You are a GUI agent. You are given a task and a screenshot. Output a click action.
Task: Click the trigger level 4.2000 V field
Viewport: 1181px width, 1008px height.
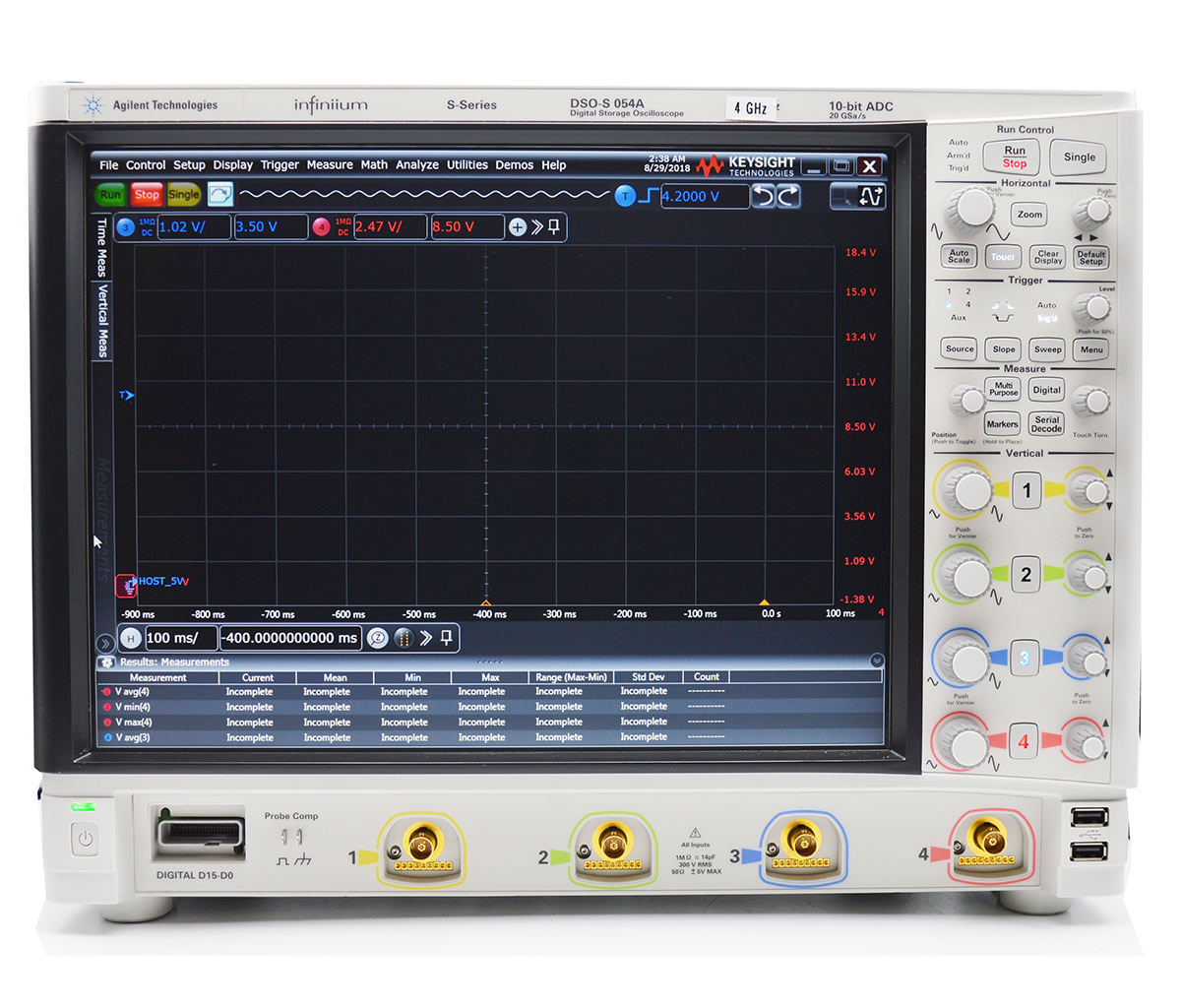click(704, 197)
